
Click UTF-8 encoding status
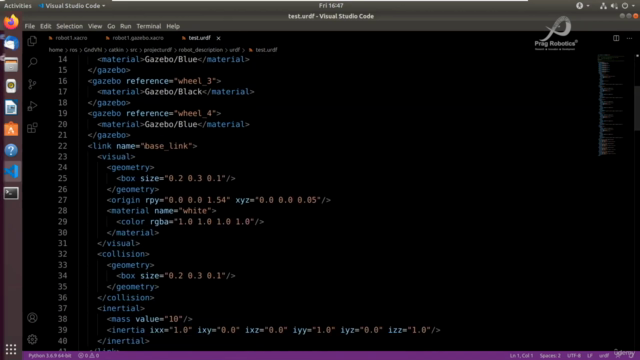click(x=573, y=356)
